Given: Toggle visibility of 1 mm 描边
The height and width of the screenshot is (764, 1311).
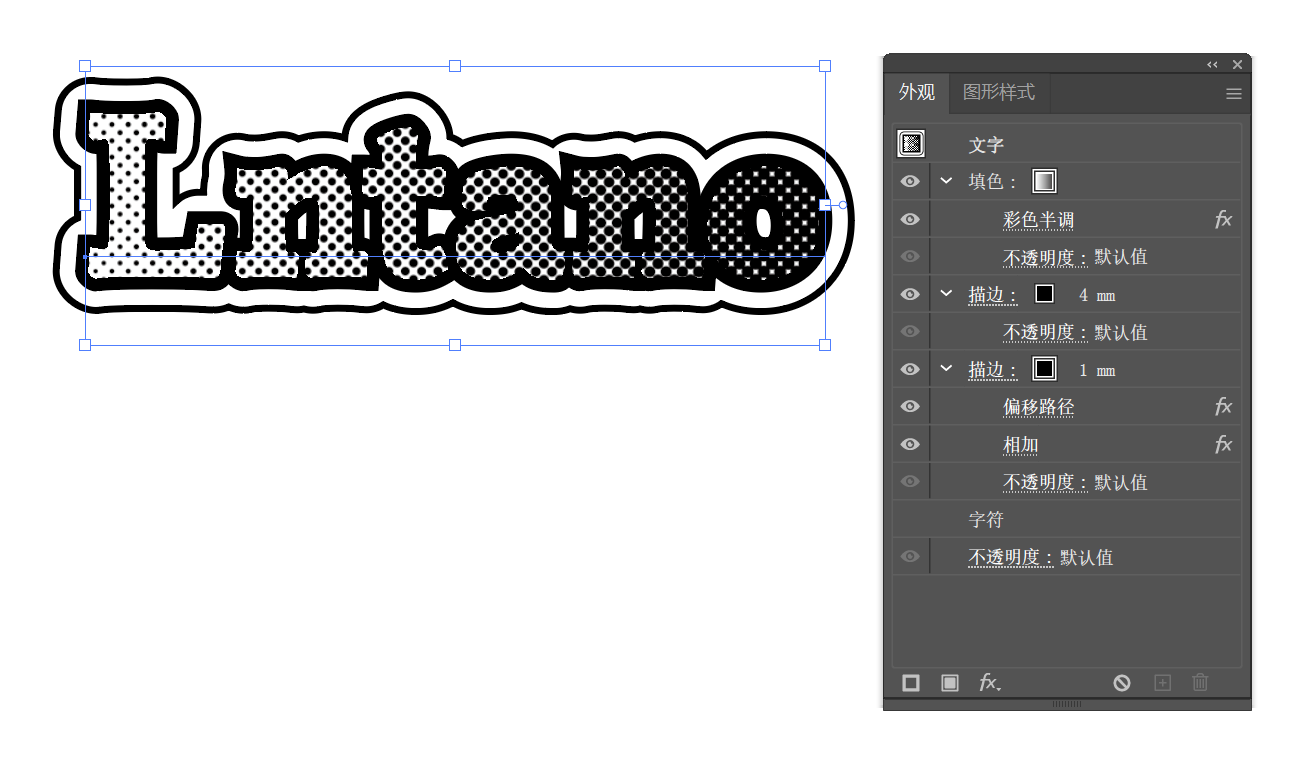Looking at the screenshot, I should pyautogui.click(x=910, y=369).
